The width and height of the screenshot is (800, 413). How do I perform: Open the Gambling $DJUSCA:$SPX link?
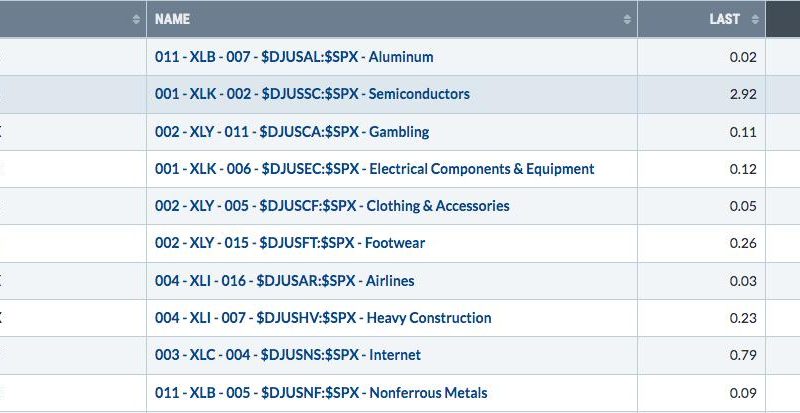(292, 132)
